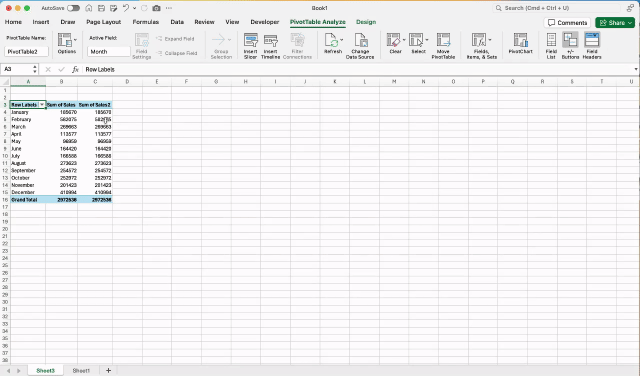Click Expand Field
This screenshot has height=376, width=640.
(176, 39)
